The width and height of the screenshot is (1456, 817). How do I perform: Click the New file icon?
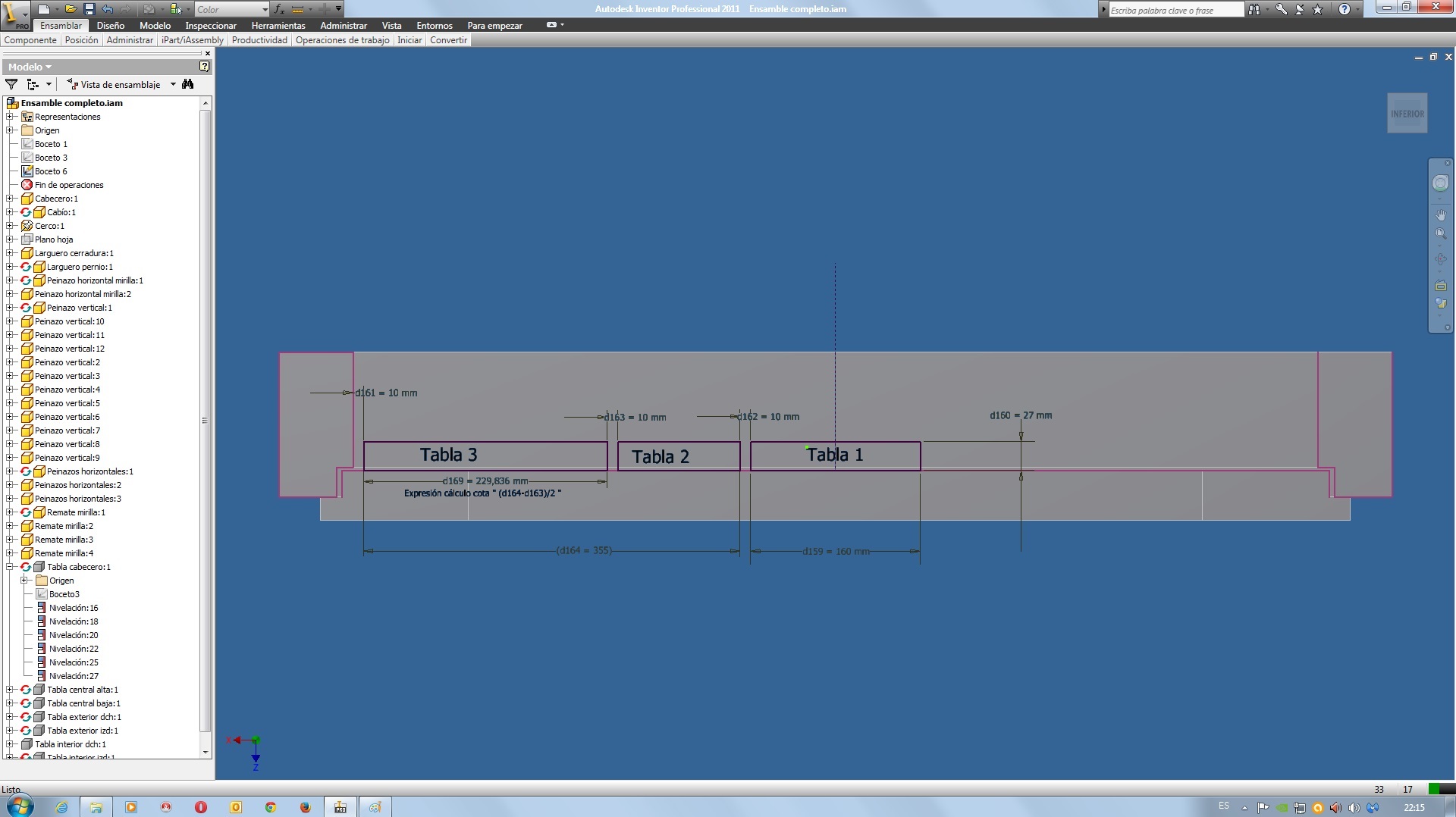(44, 9)
